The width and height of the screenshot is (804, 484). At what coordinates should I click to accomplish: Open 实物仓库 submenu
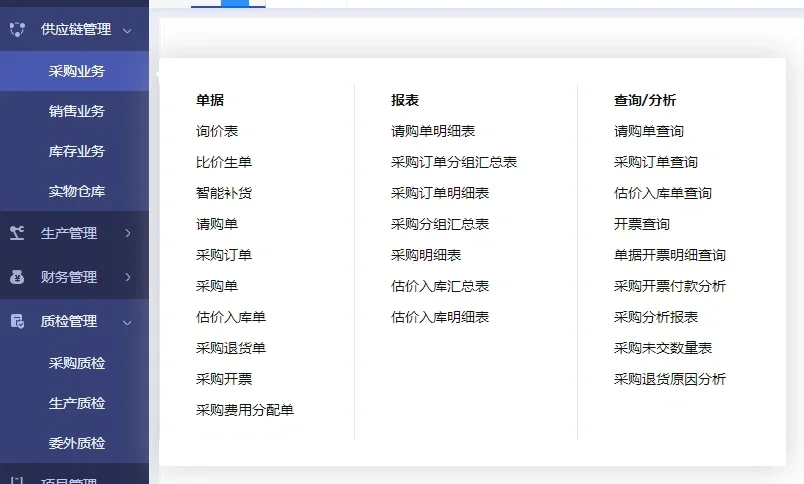point(76,191)
